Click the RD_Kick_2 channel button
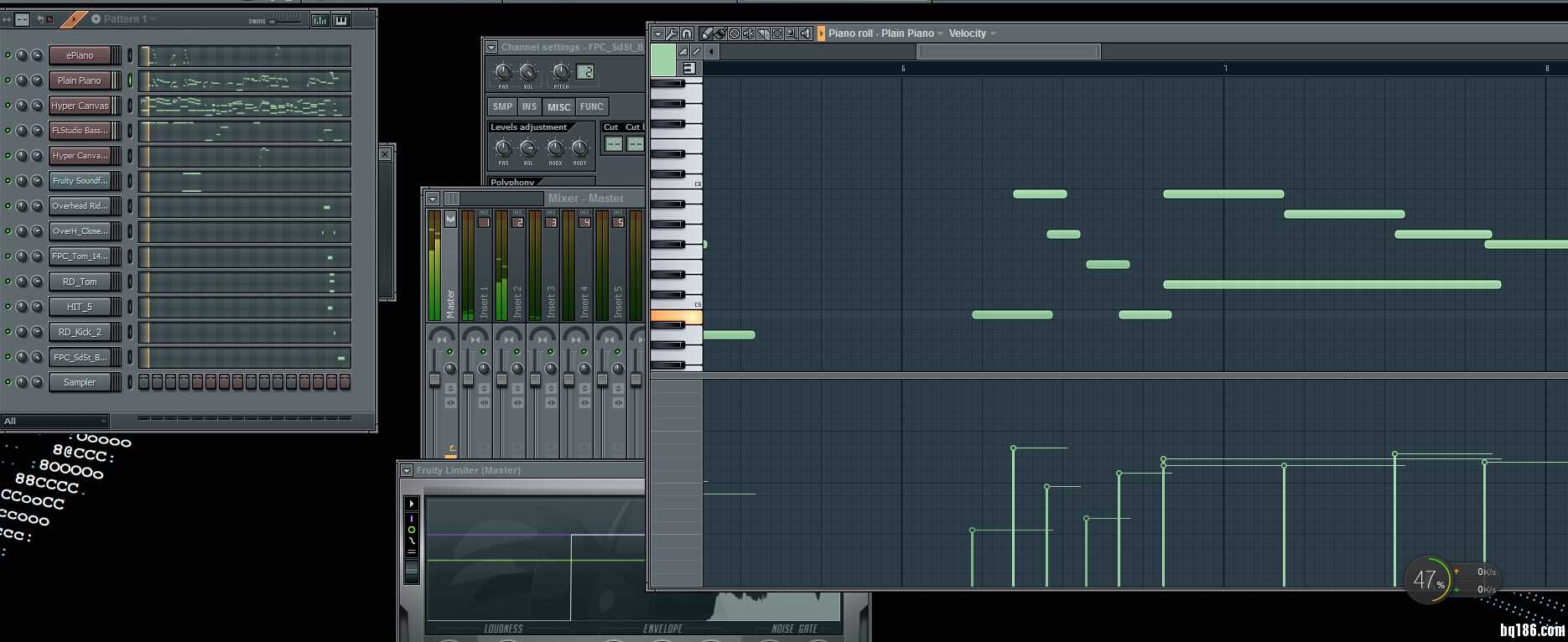This screenshot has height=642, width=1568. click(80, 332)
